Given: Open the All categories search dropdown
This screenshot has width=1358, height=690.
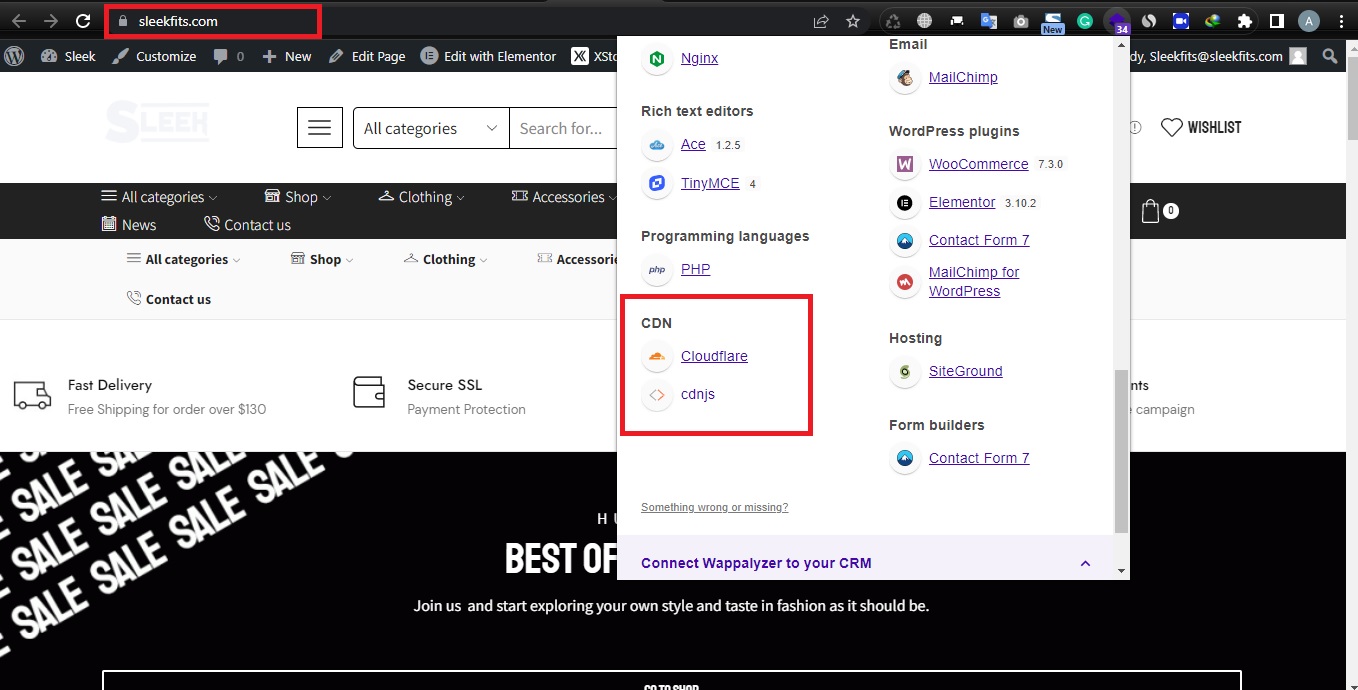Looking at the screenshot, I should pos(431,128).
